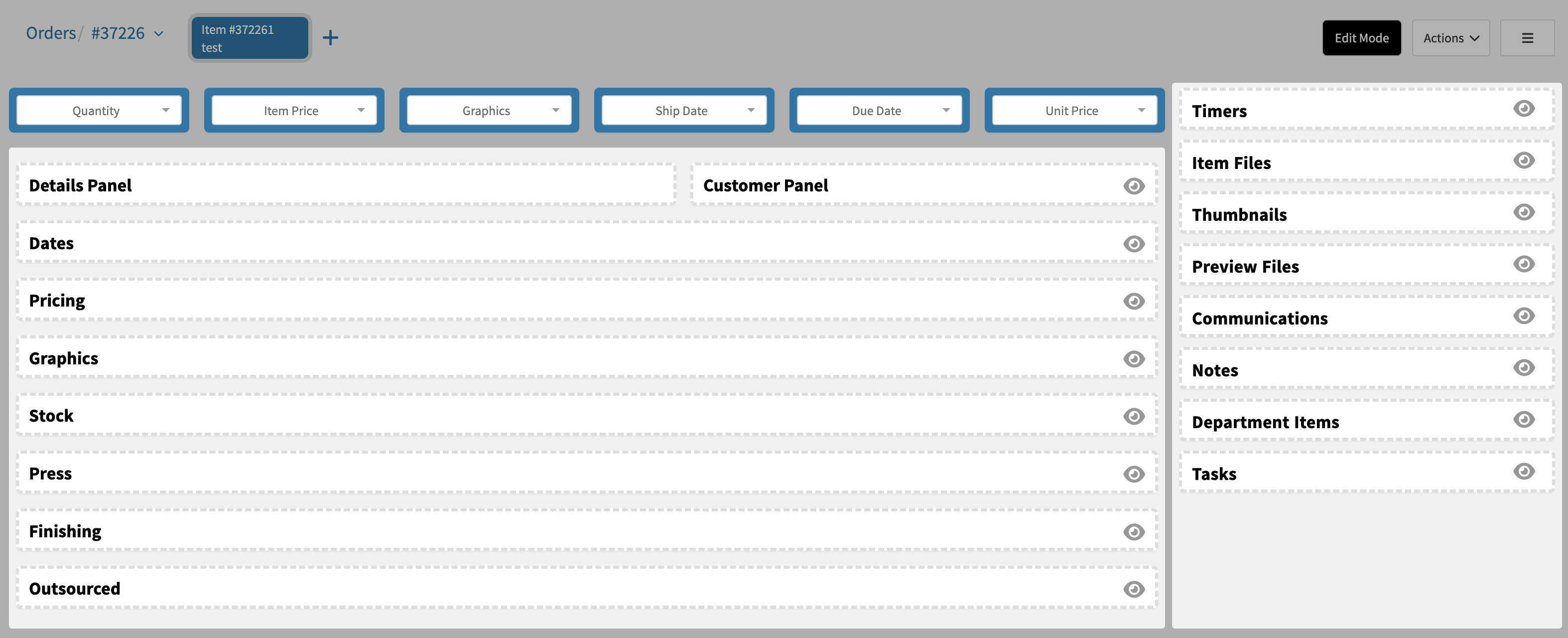1568x638 pixels.
Task: Select the Item #372261 test tab
Action: (x=250, y=38)
